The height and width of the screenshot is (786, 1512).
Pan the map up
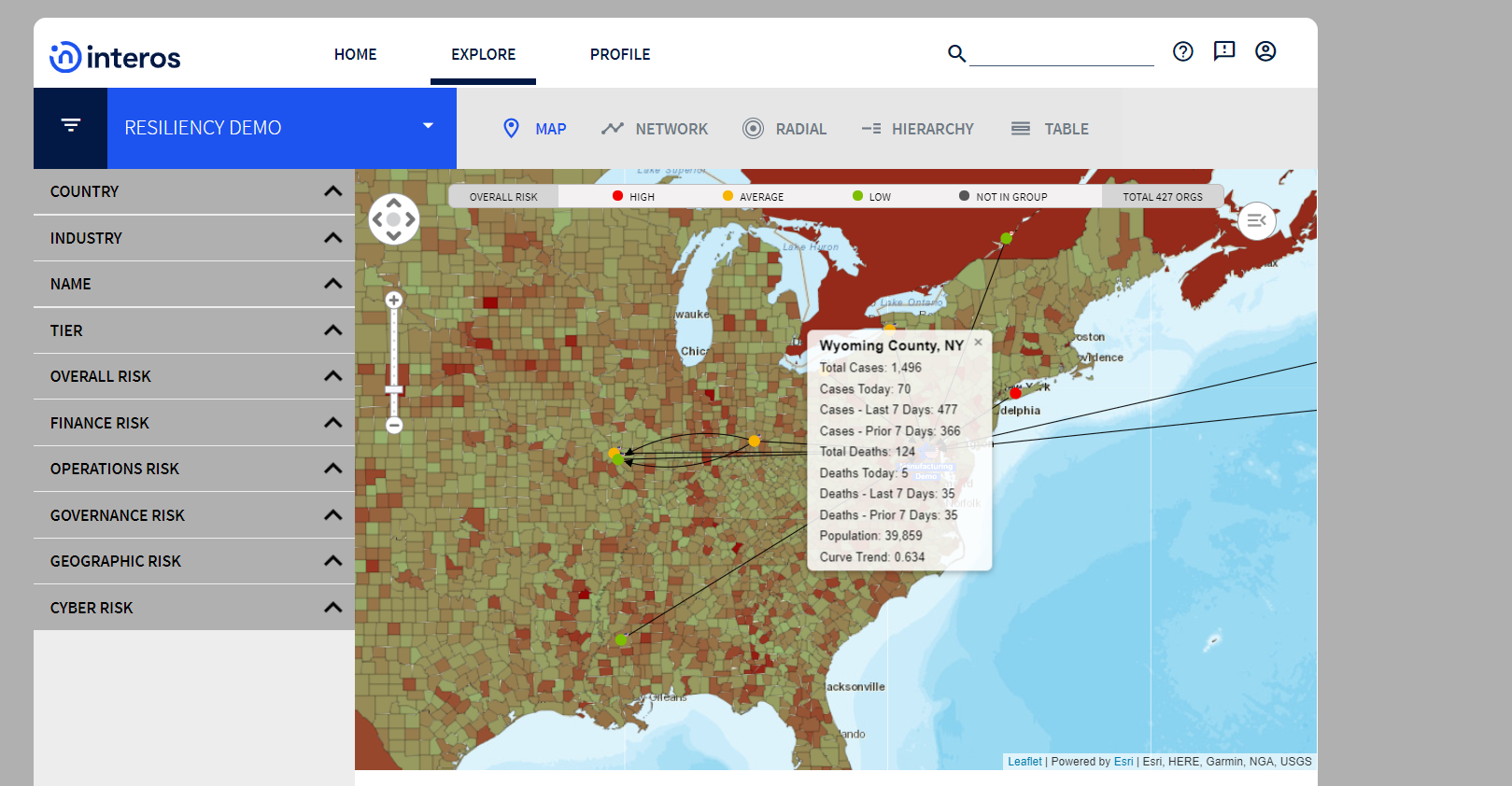point(394,203)
